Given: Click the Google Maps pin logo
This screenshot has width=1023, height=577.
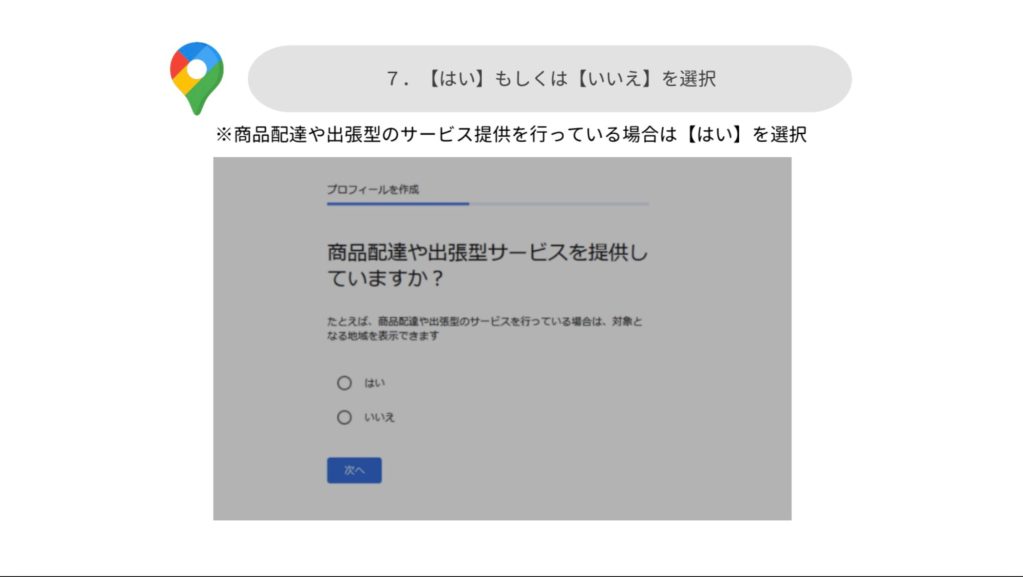Looking at the screenshot, I should point(196,78).
